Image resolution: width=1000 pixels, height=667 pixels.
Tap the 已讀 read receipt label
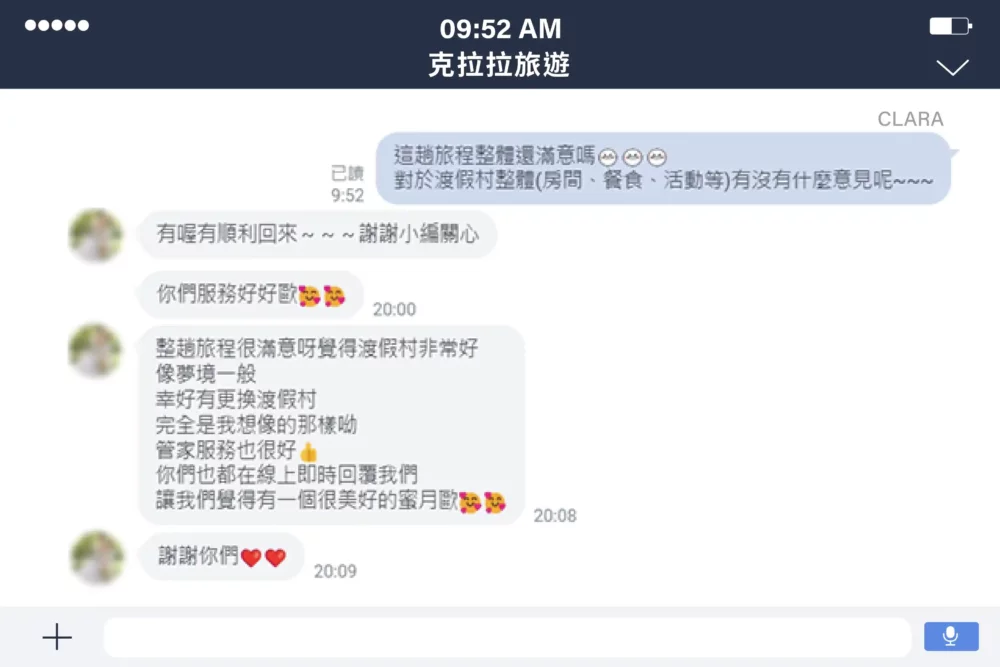pos(347,173)
